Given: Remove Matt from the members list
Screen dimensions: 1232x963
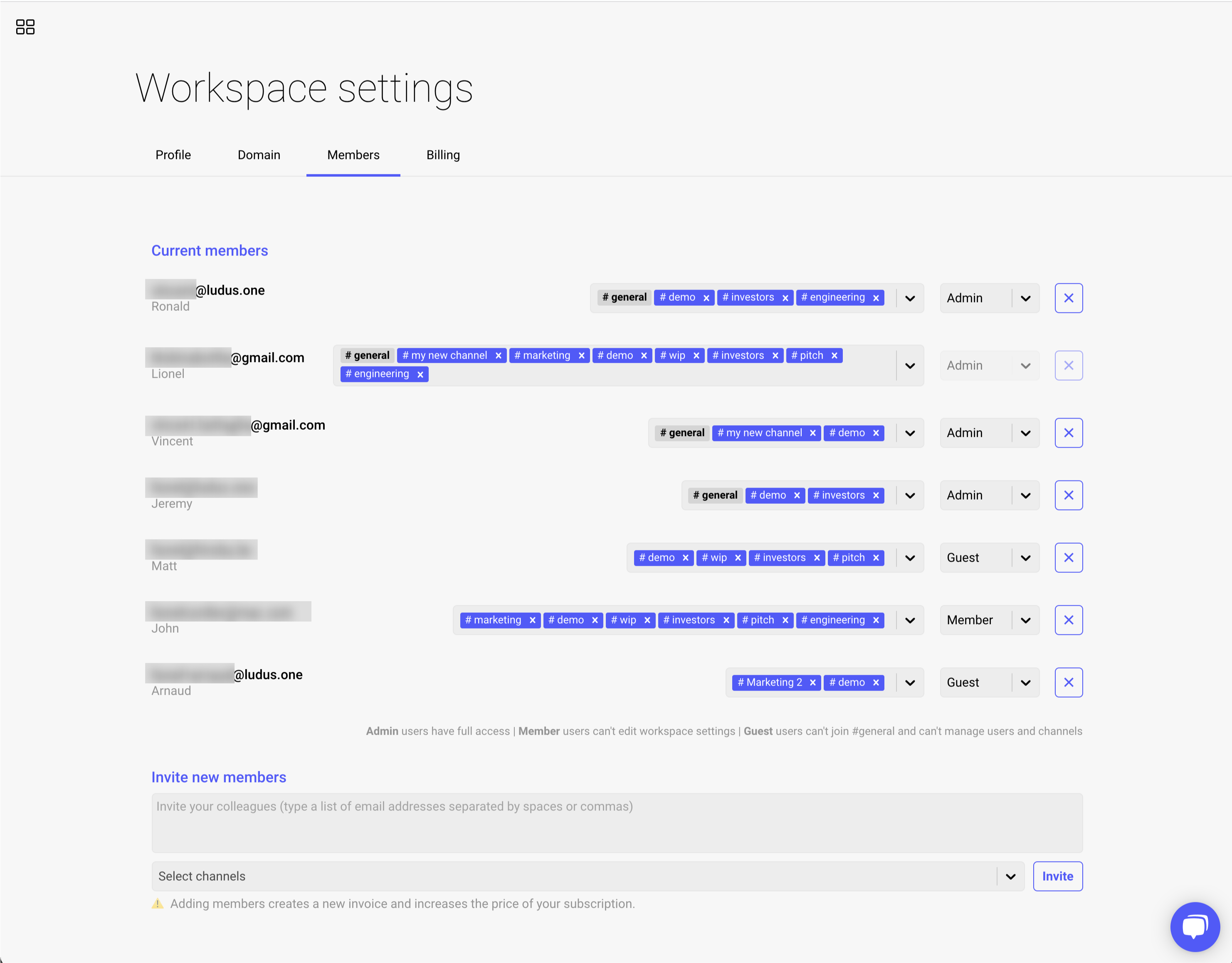Looking at the screenshot, I should coord(1068,558).
